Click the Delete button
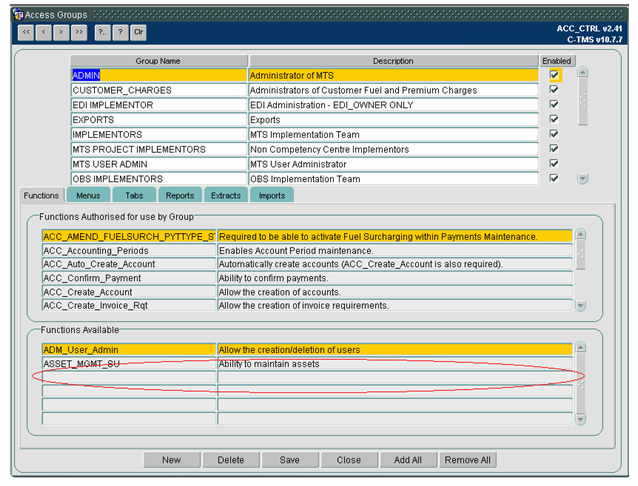 (231, 460)
